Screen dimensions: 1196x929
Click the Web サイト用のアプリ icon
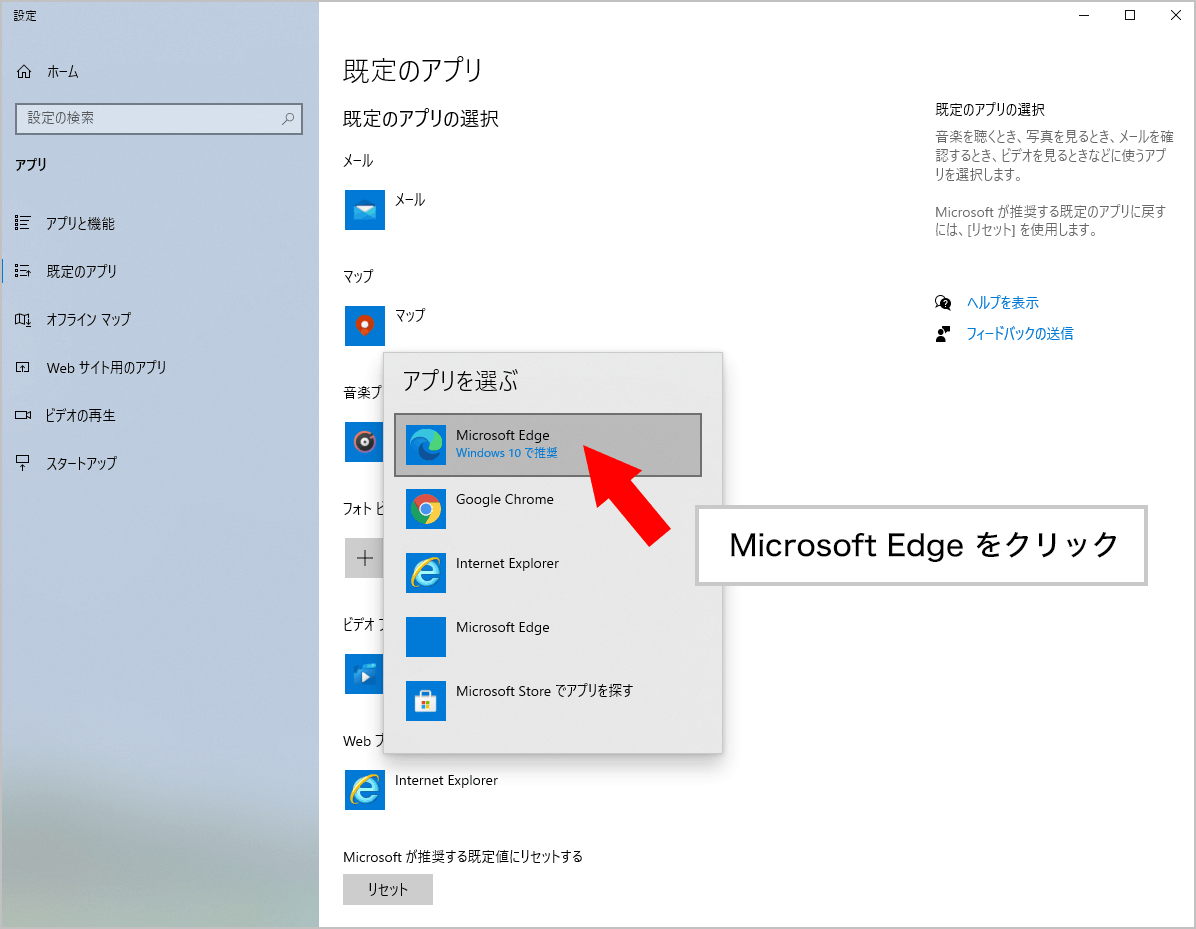[23, 368]
